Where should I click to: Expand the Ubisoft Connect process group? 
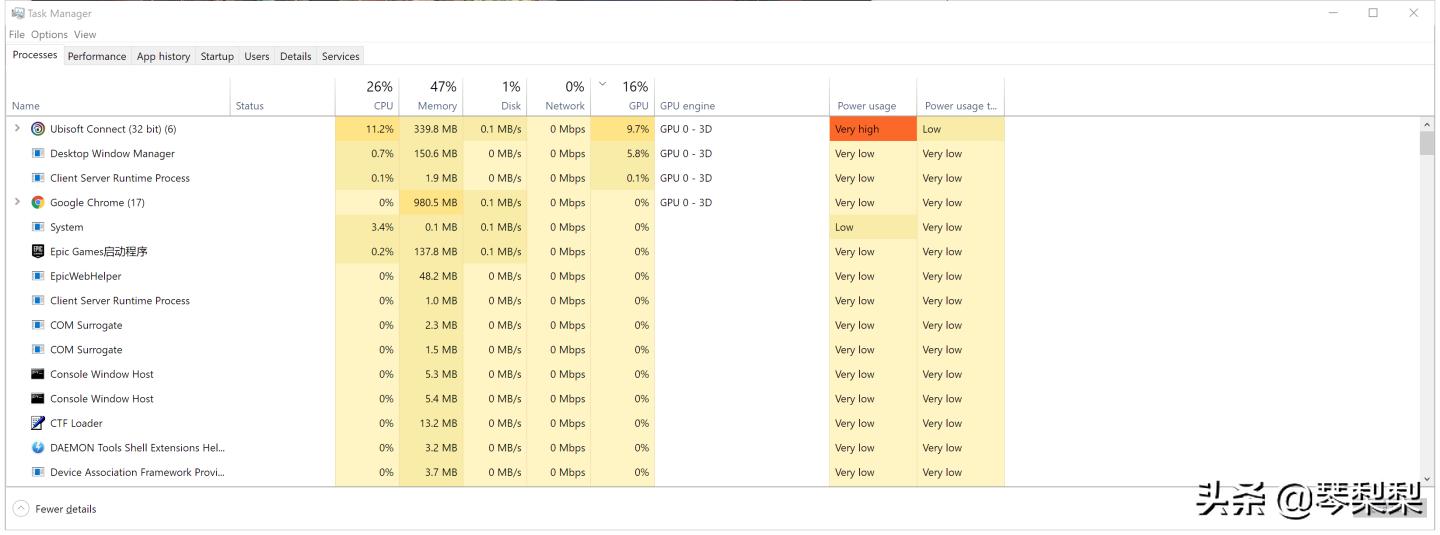17,129
